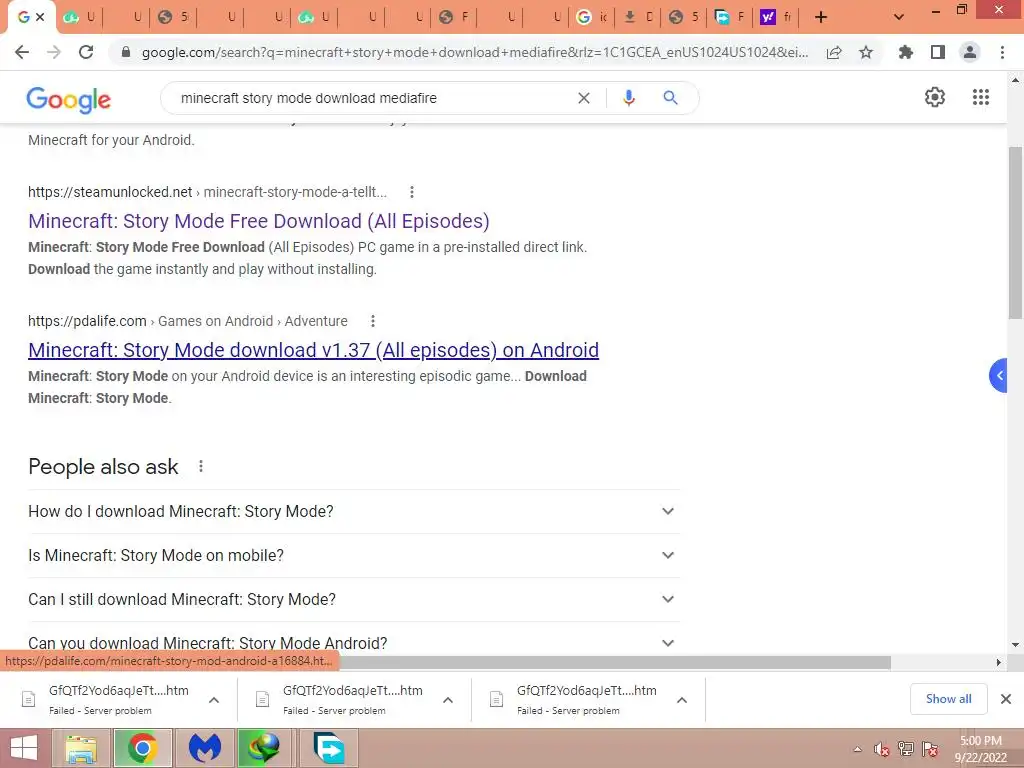Open the Chrome extensions puzzle menu

tap(905, 52)
